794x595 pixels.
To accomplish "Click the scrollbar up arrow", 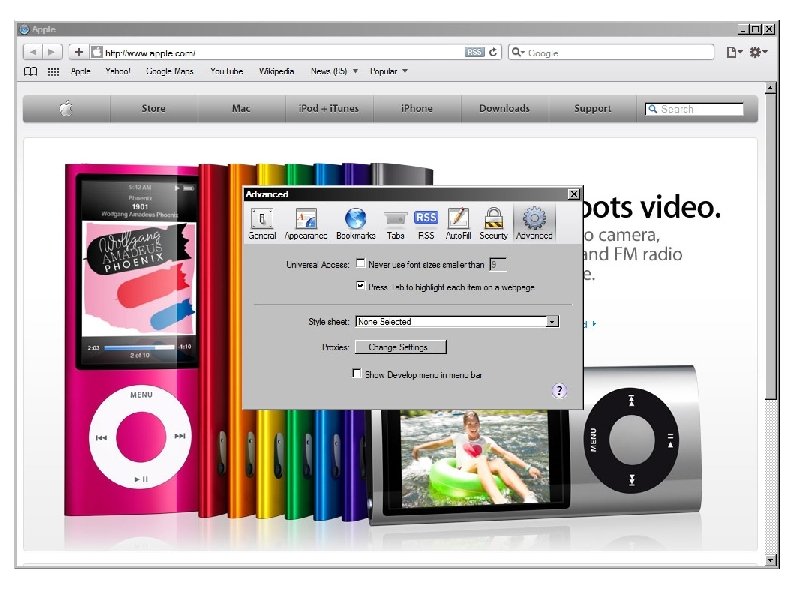I will coord(770,88).
